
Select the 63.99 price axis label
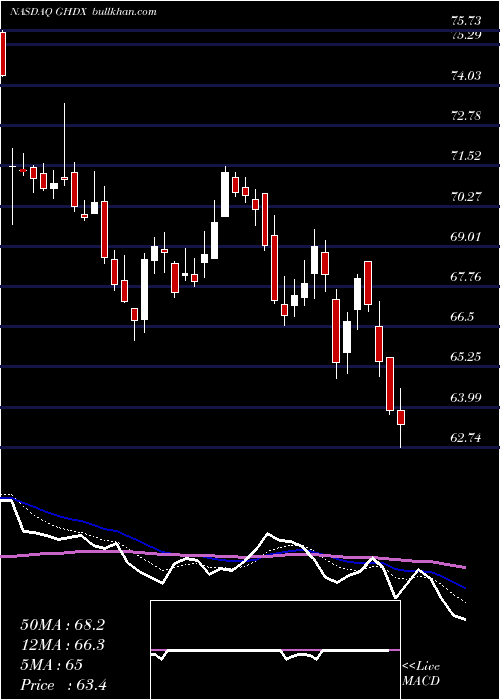tap(466, 397)
